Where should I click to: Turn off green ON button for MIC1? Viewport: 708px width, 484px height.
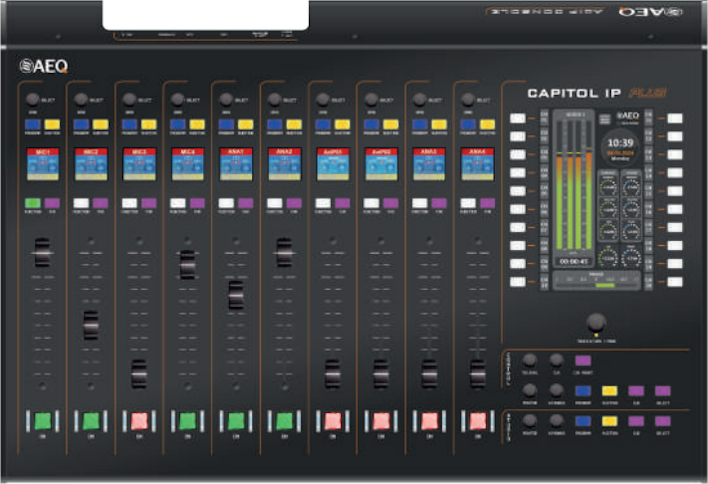tap(43, 421)
